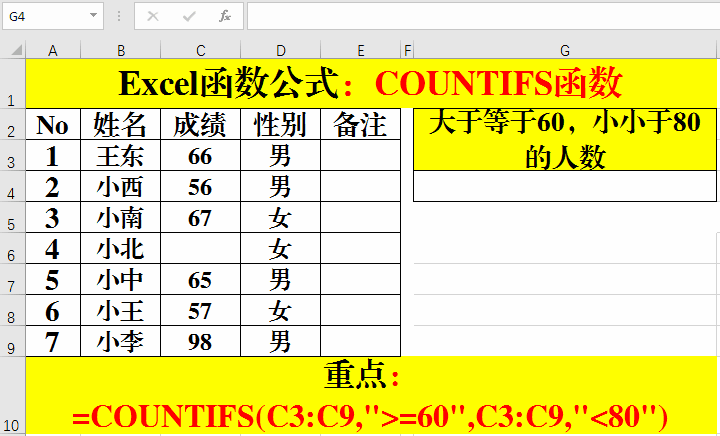720x436 pixels.
Task: Click score cell '57'
Action: (x=200, y=310)
